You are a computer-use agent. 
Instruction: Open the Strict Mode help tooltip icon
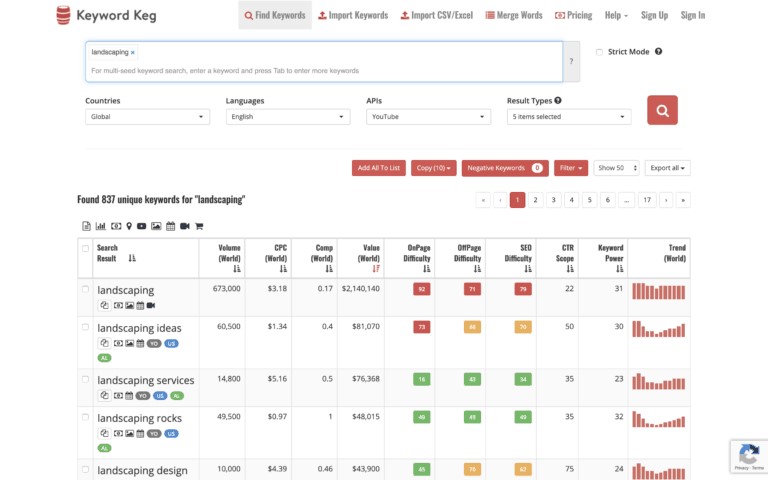point(659,51)
